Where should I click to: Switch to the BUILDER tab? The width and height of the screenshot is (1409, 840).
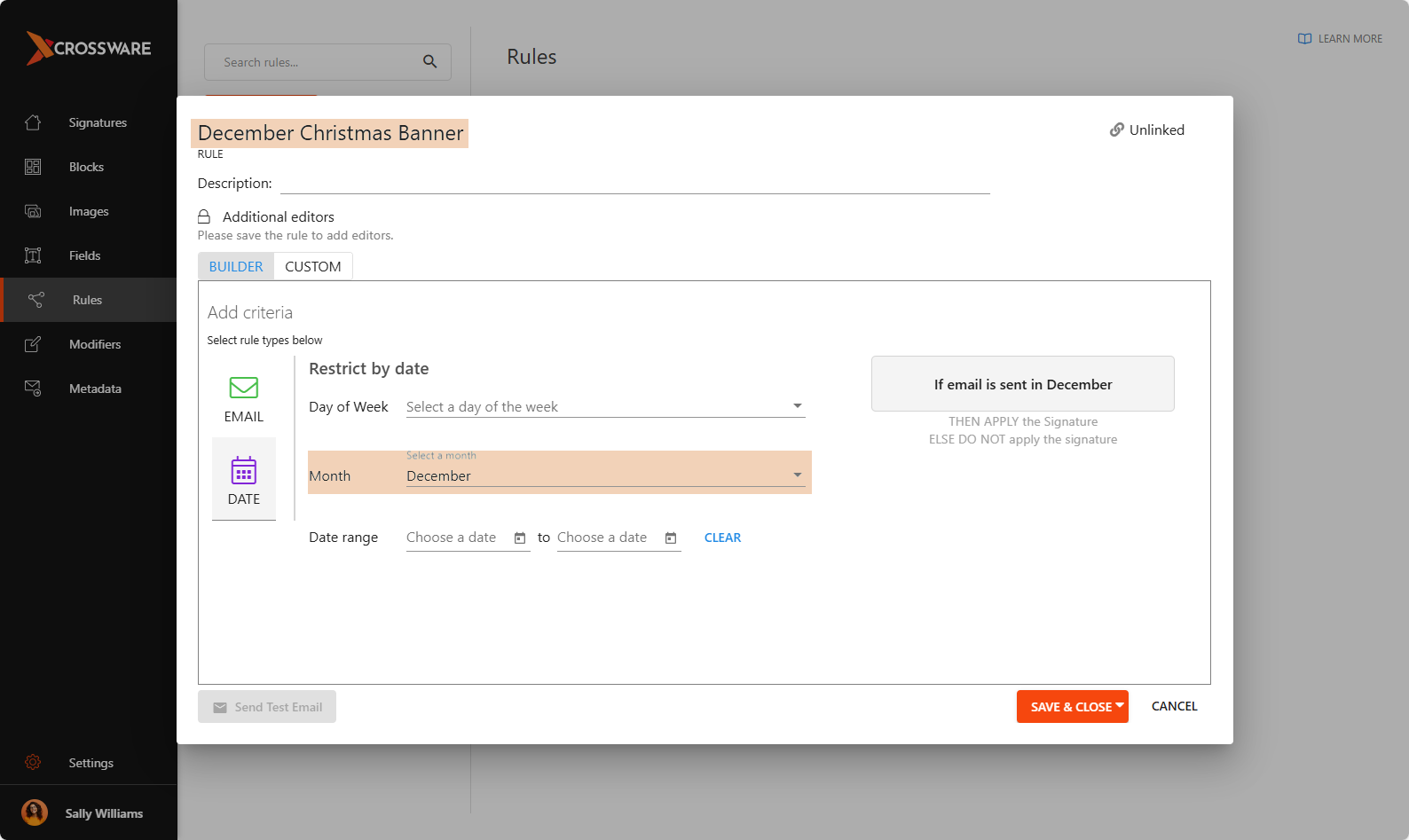click(x=236, y=267)
